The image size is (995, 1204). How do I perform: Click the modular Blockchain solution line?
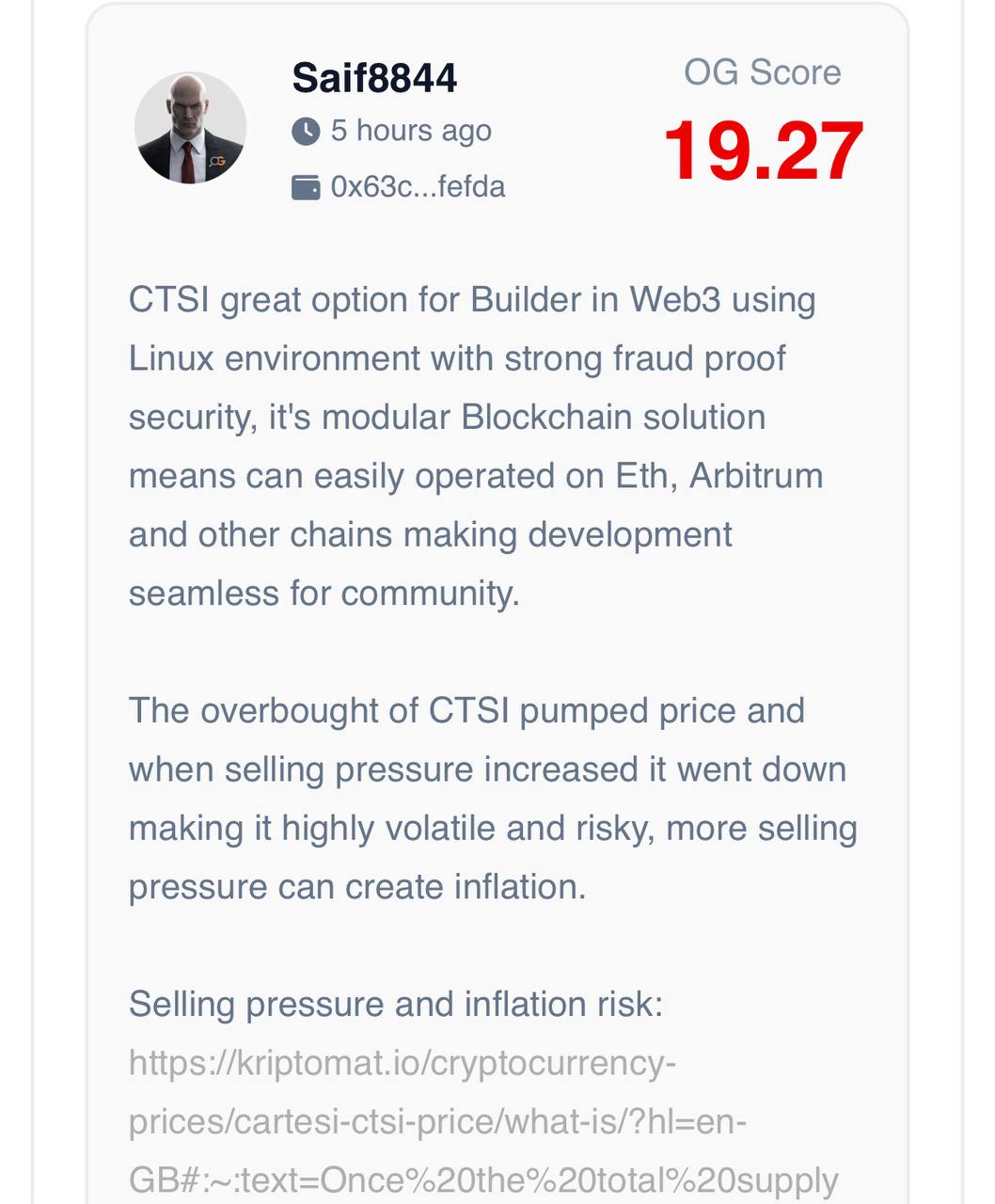click(448, 418)
